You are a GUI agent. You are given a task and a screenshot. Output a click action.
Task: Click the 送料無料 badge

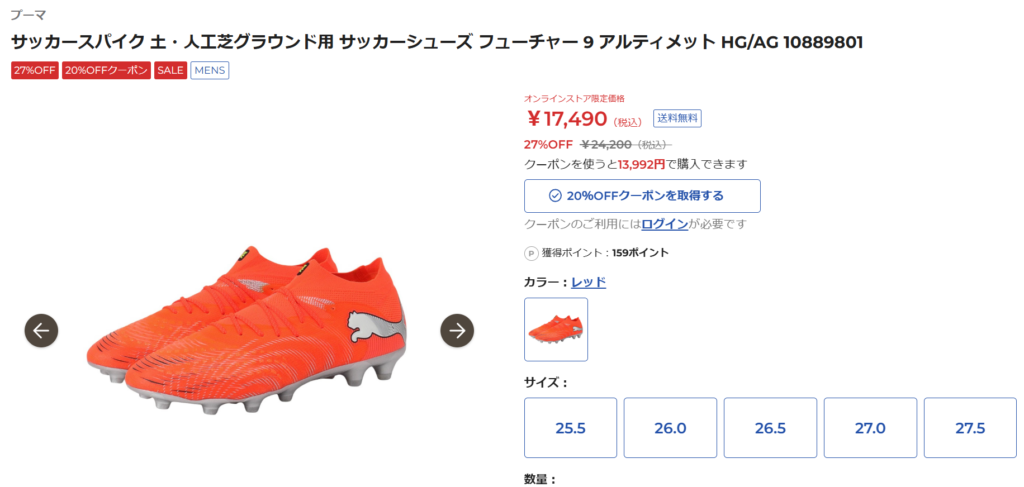click(x=678, y=118)
